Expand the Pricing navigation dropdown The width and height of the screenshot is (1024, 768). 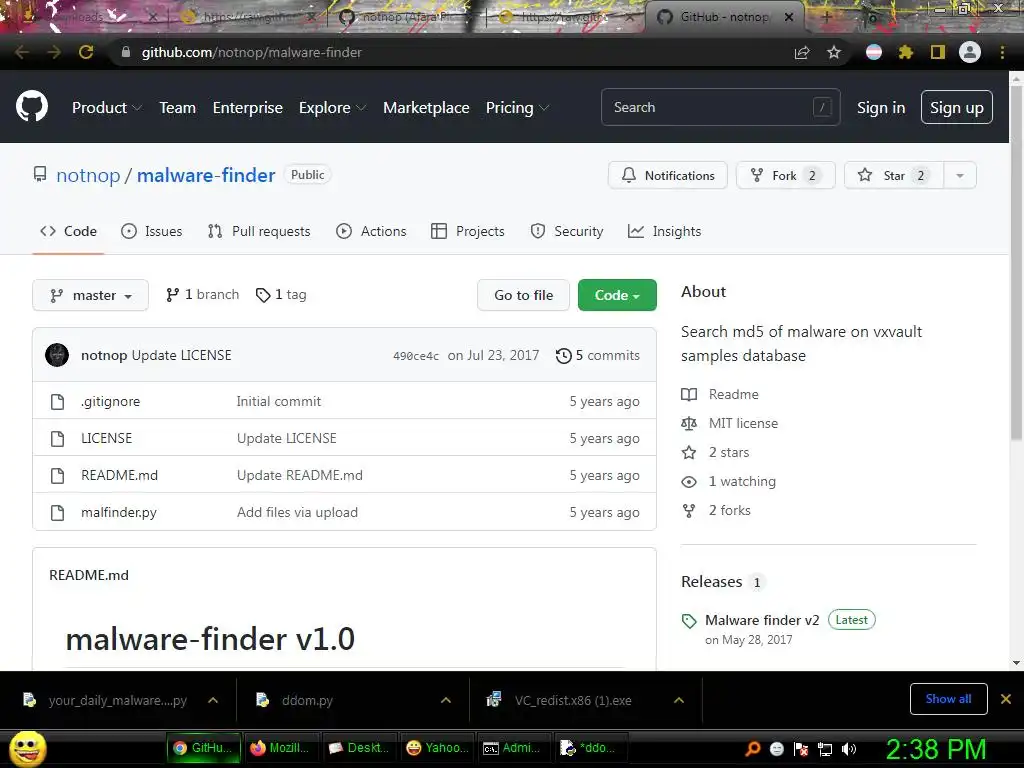click(x=517, y=108)
